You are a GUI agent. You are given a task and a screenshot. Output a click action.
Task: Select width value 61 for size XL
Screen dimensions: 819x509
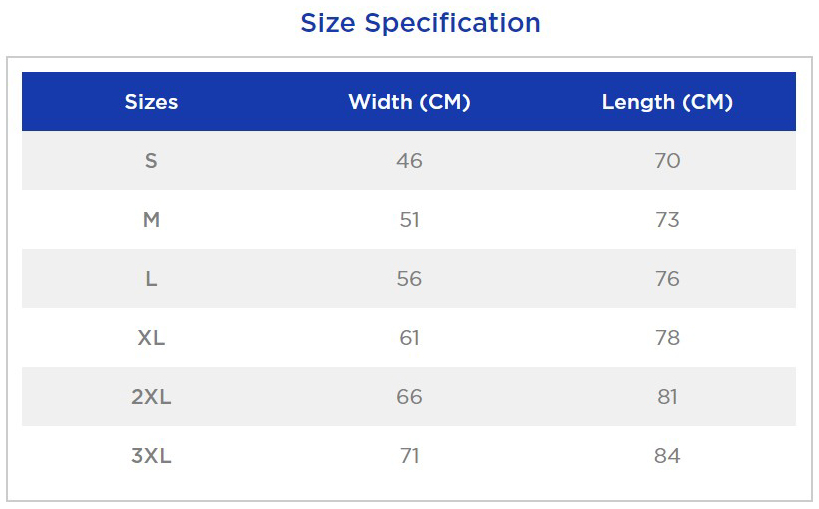[x=409, y=338]
